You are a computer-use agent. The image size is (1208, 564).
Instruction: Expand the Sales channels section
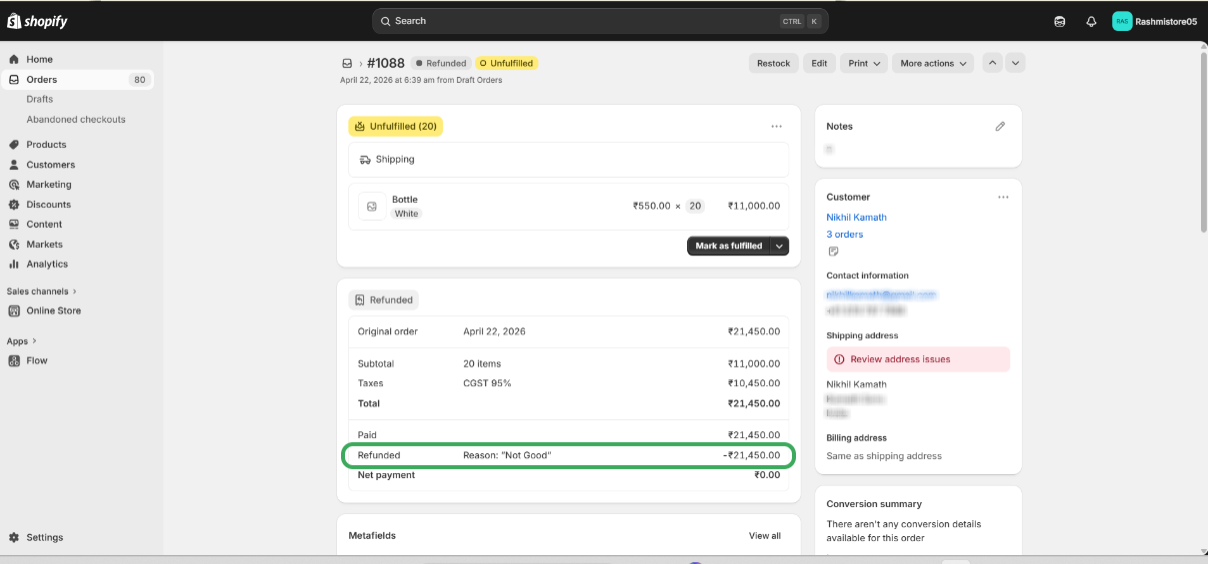42,291
